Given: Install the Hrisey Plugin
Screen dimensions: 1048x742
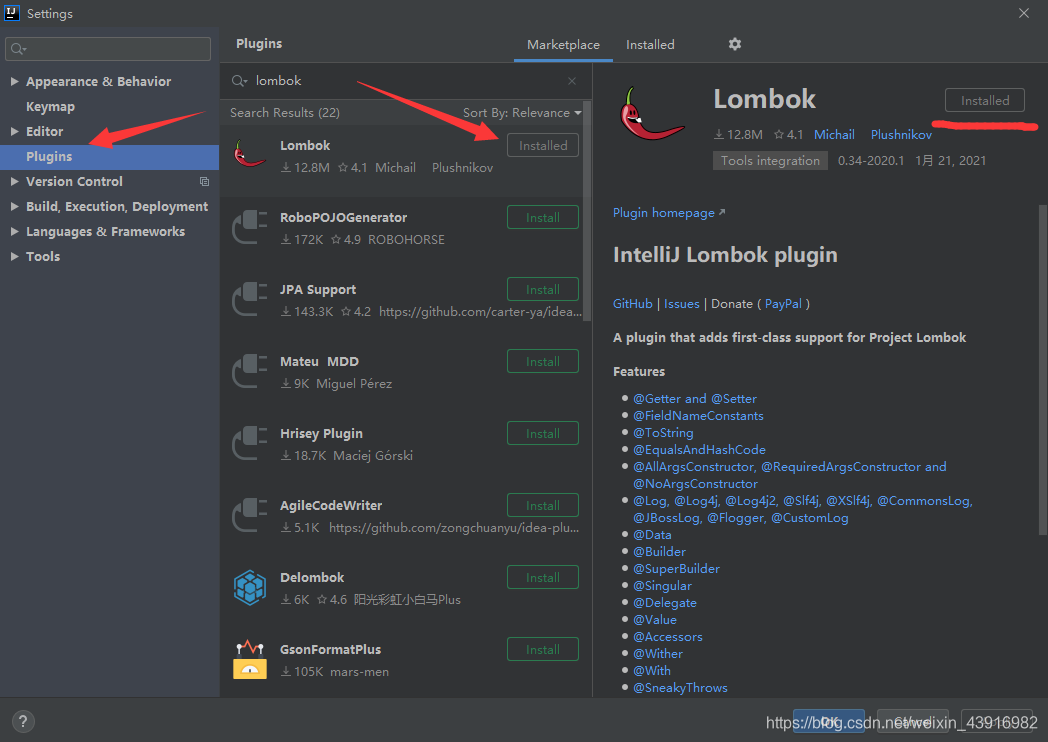Looking at the screenshot, I should click(x=543, y=433).
